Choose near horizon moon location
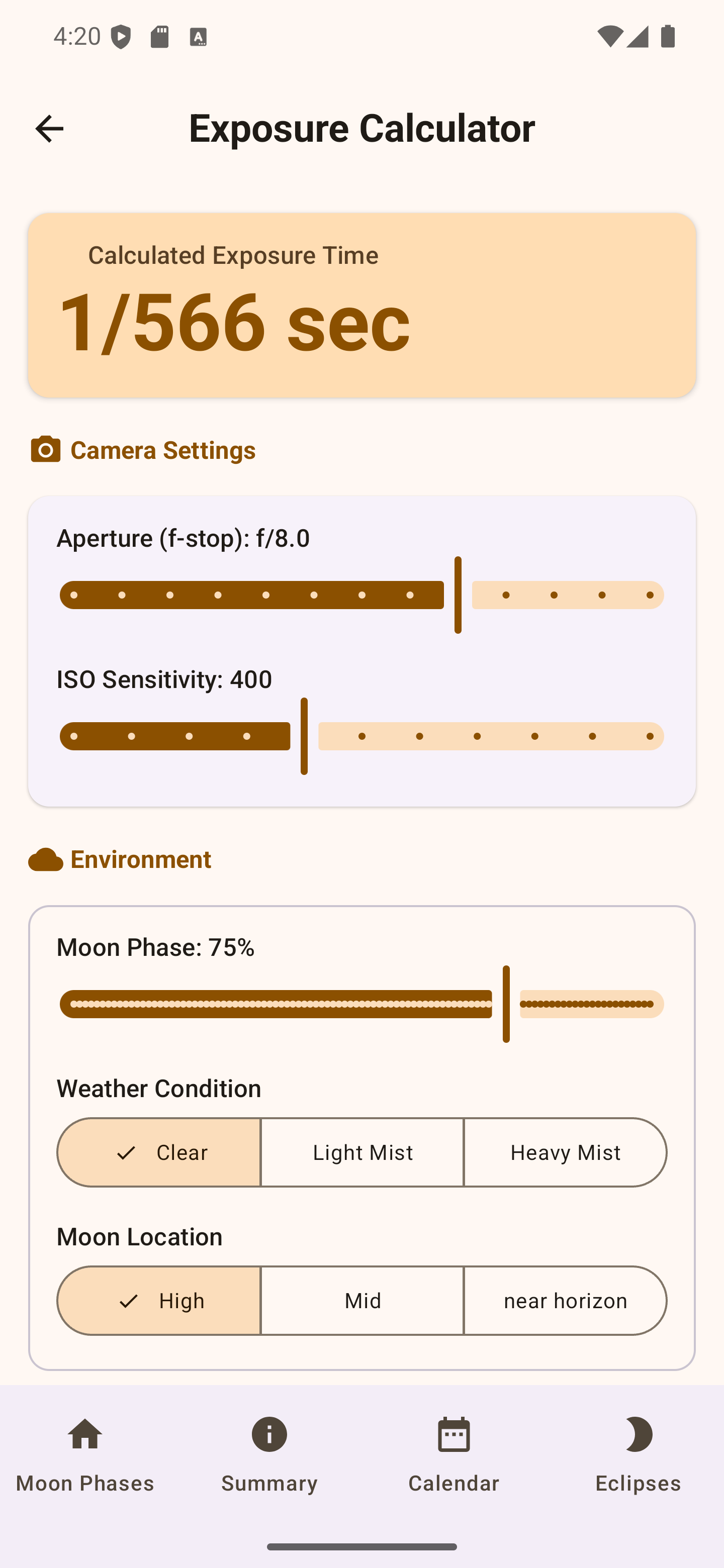 565,1301
